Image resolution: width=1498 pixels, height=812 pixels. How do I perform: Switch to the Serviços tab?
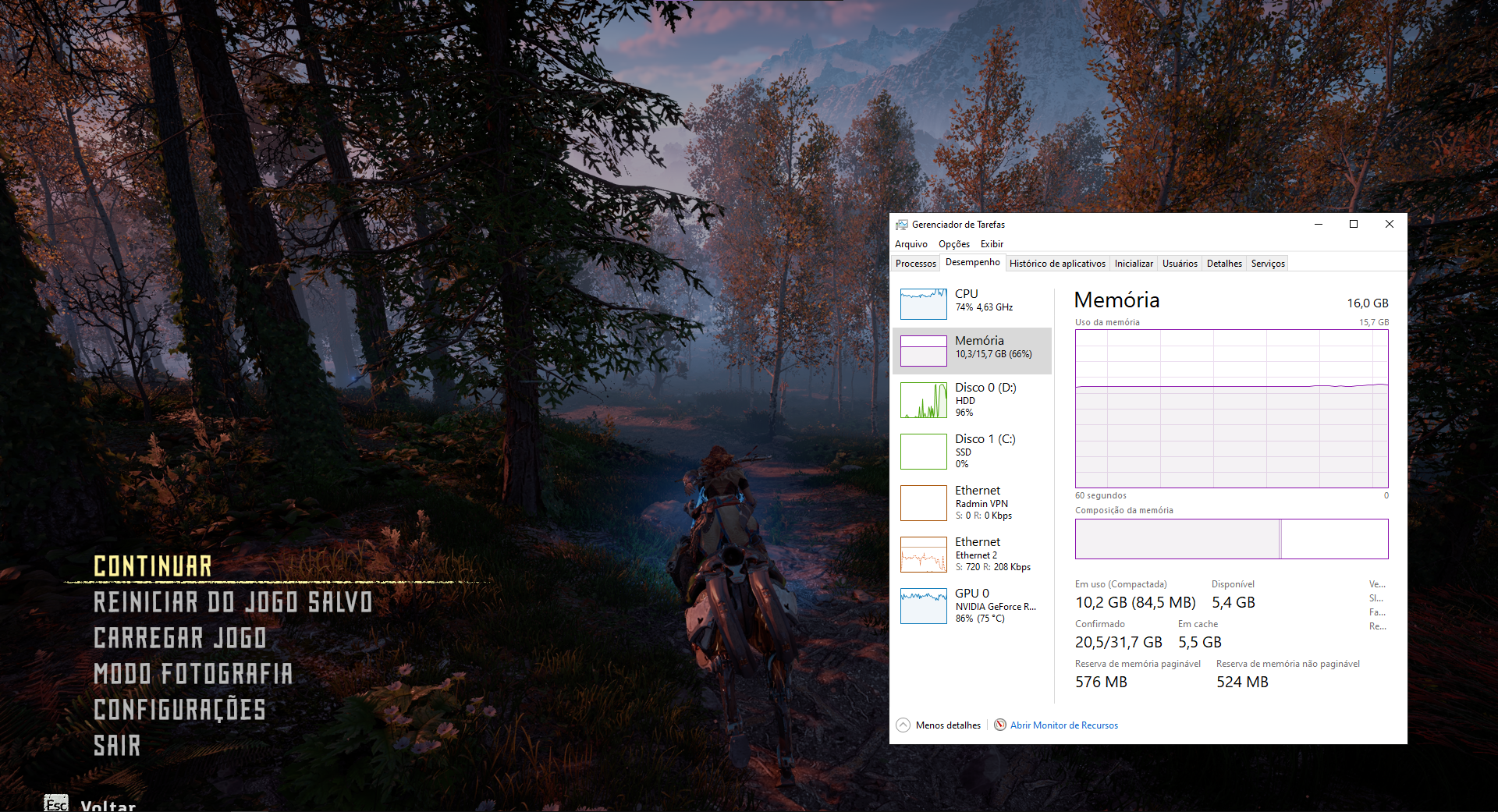[x=1268, y=264]
